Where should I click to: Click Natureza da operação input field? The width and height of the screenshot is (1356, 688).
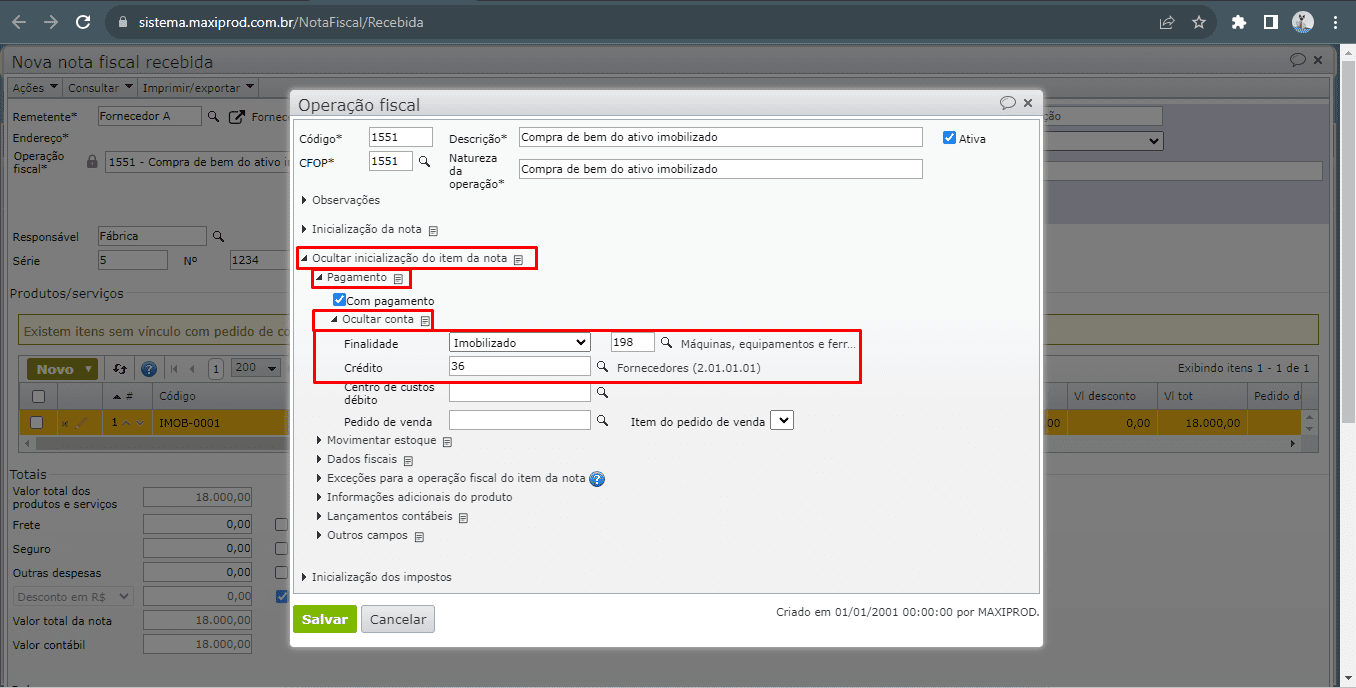(x=721, y=169)
